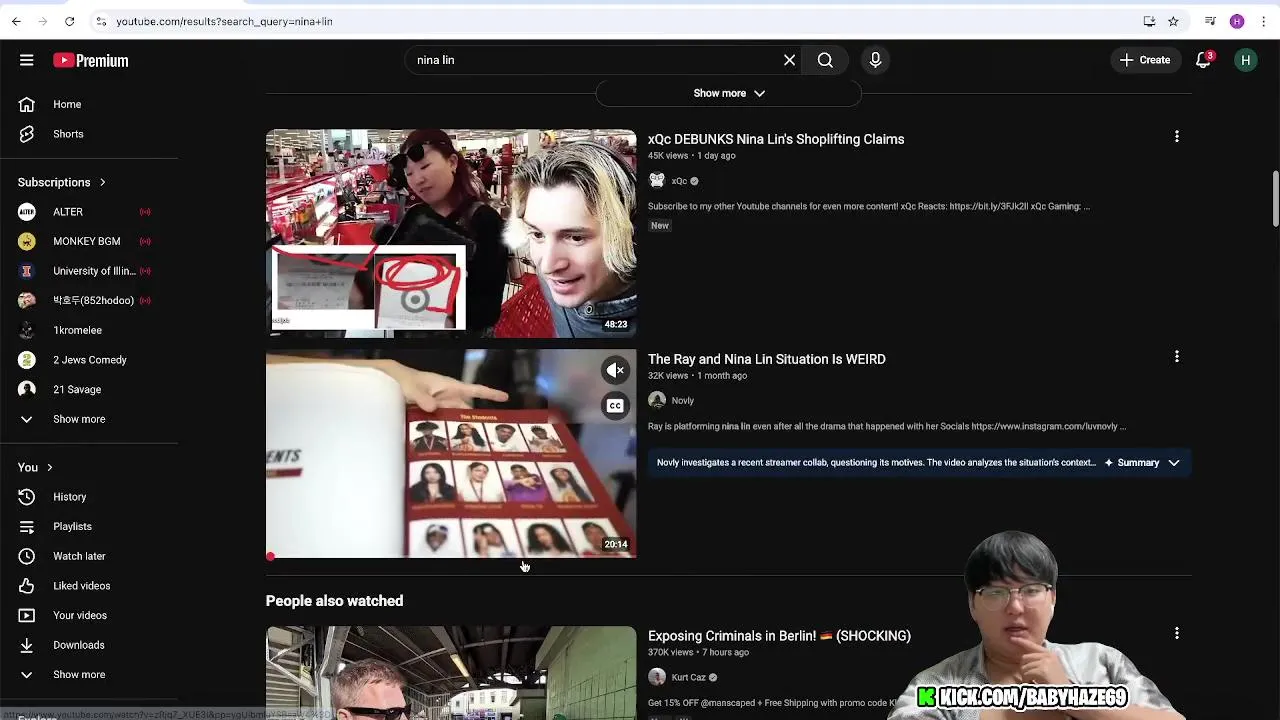View site information icon in address bar
Viewport: 1280px width, 720px height.
coord(101,21)
